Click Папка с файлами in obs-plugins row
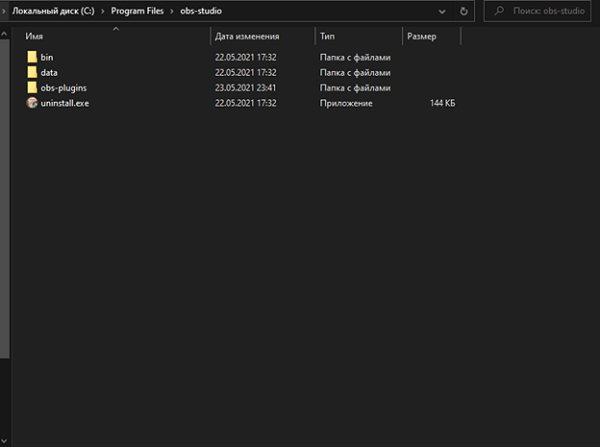Viewport: 600px width, 447px height. tap(355, 88)
